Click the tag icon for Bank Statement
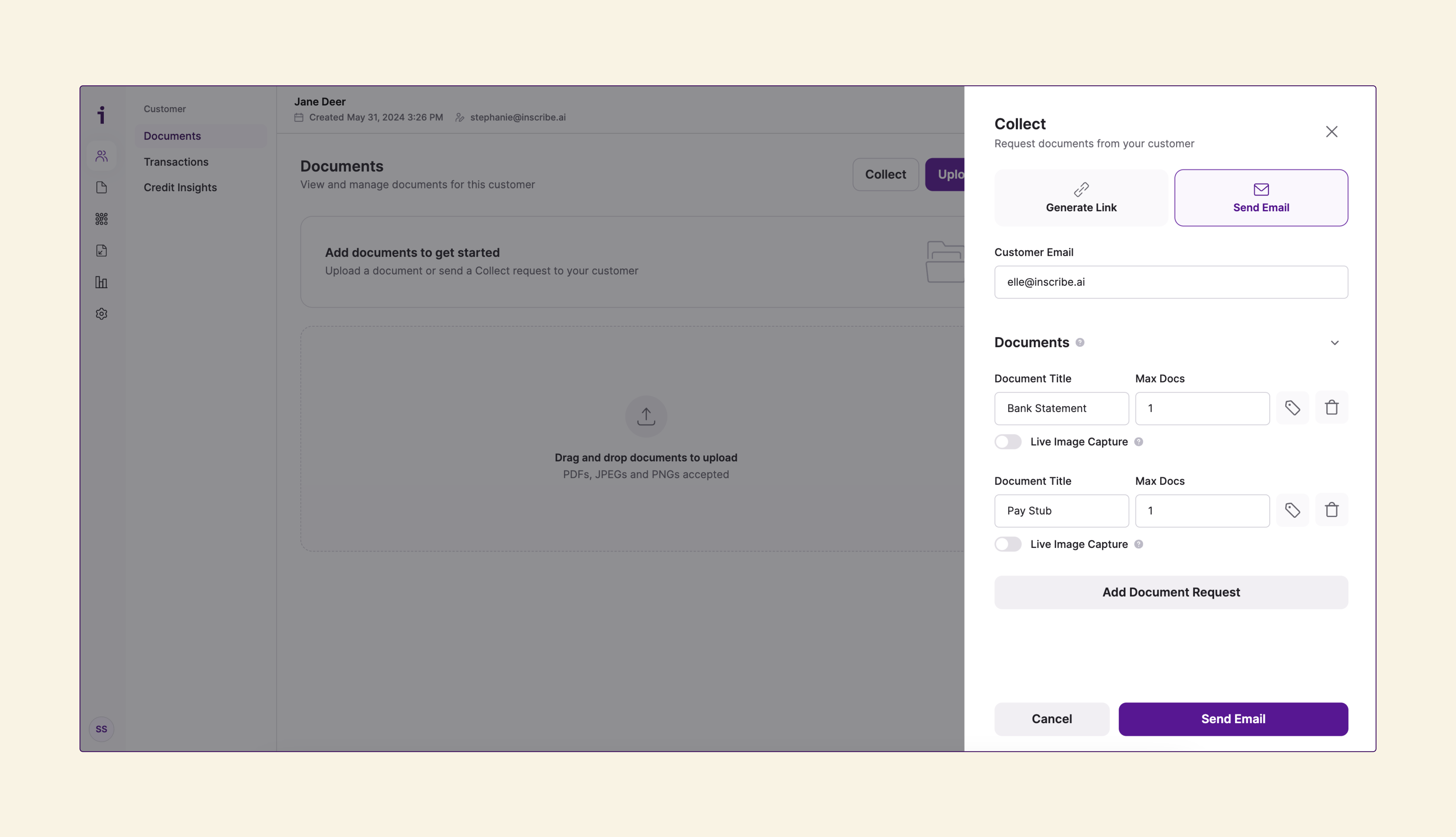Viewport: 1456px width, 837px height. pyautogui.click(x=1292, y=408)
